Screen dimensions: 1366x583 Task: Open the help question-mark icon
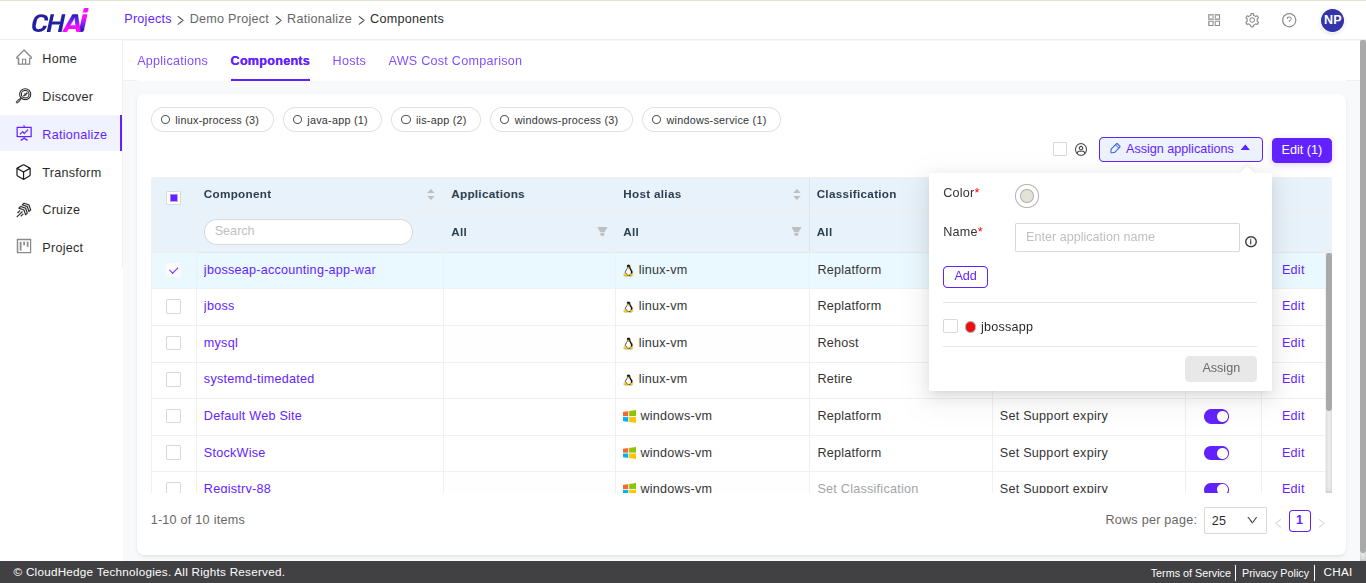[x=1289, y=19]
